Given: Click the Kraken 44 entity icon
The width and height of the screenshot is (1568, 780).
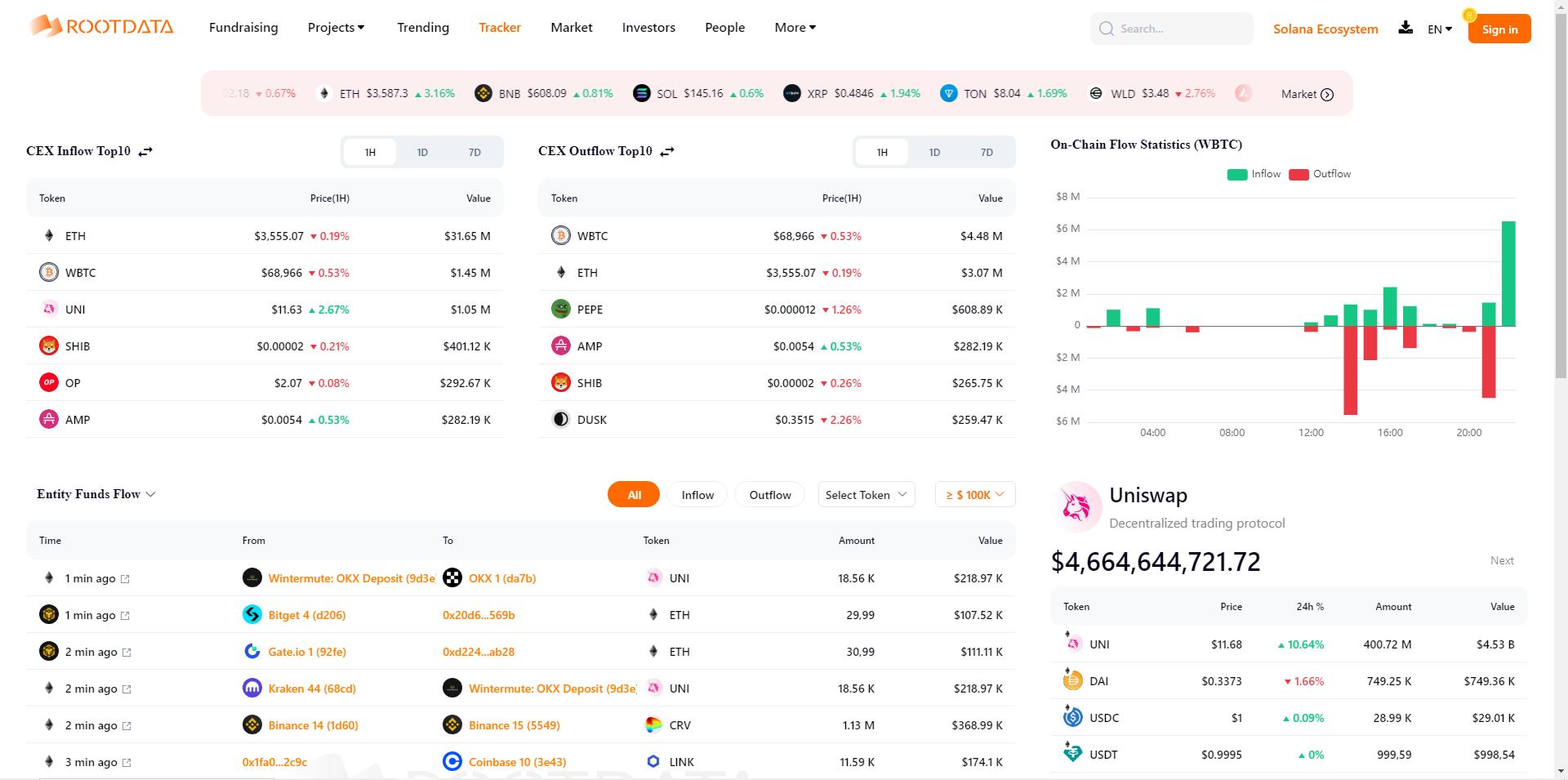Looking at the screenshot, I should coord(252,688).
